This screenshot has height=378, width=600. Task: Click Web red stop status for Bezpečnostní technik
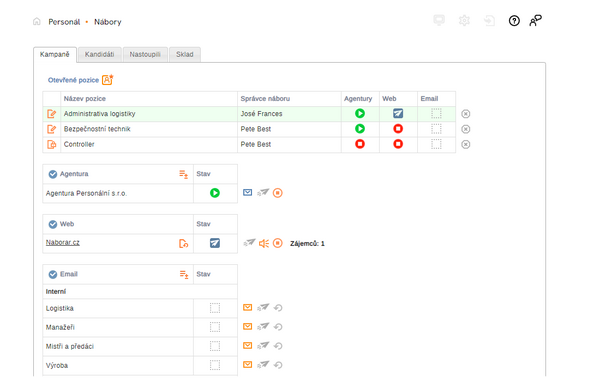coord(398,129)
